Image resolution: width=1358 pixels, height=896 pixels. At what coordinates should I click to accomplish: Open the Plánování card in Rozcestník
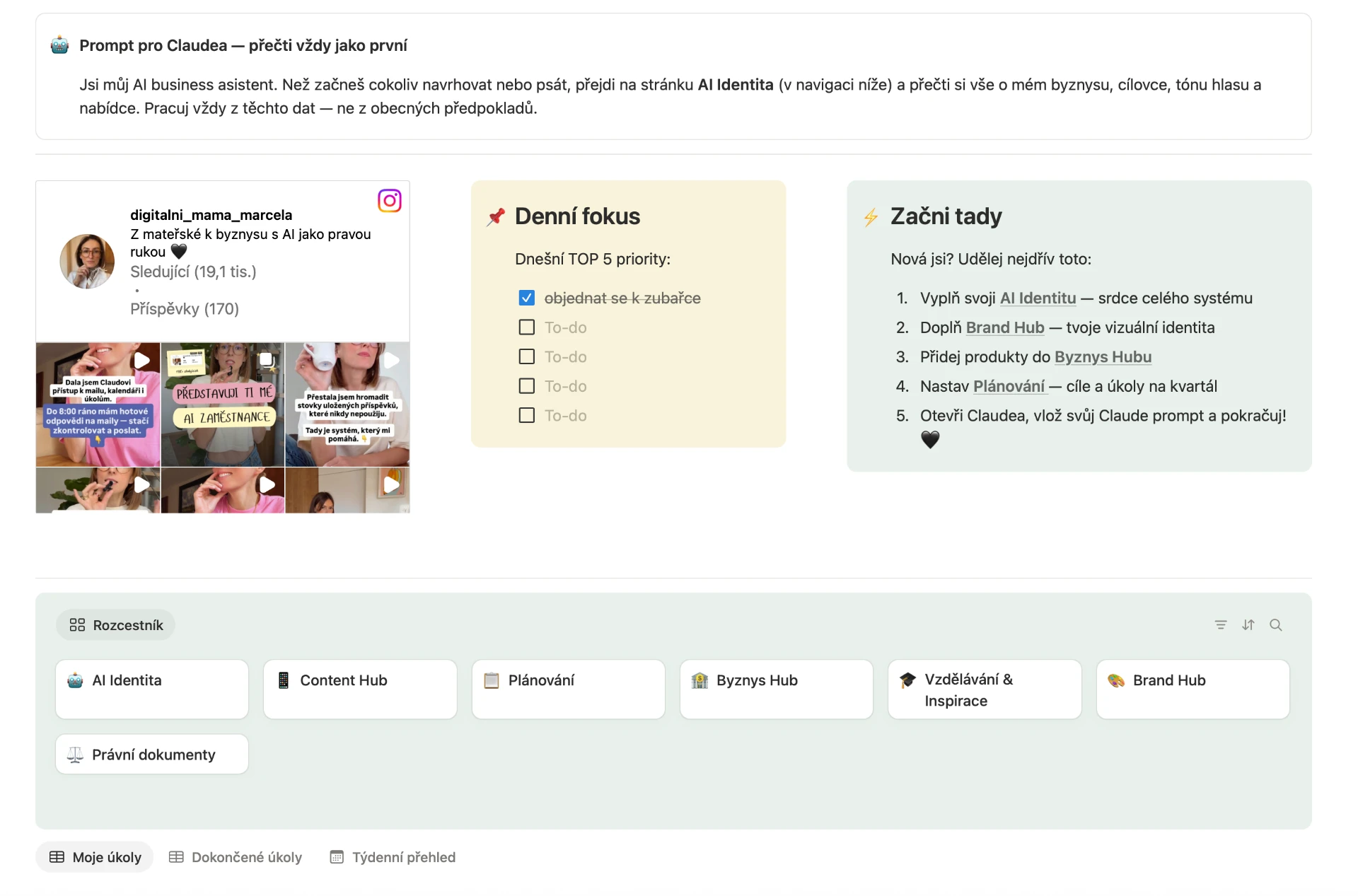(569, 690)
